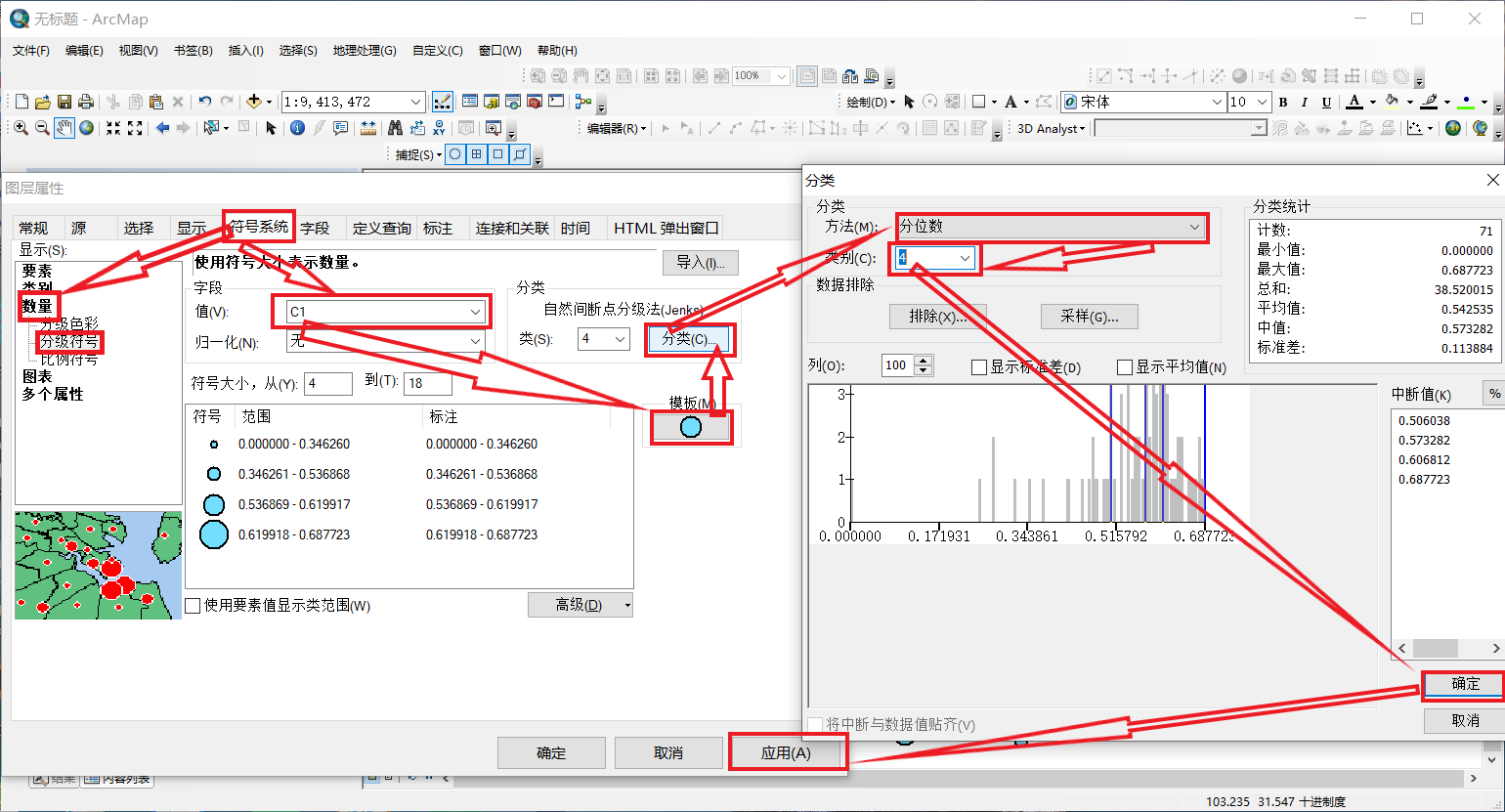Screen dimensions: 1505x812
Task: Zoom to full extent globe
Action: (86, 128)
